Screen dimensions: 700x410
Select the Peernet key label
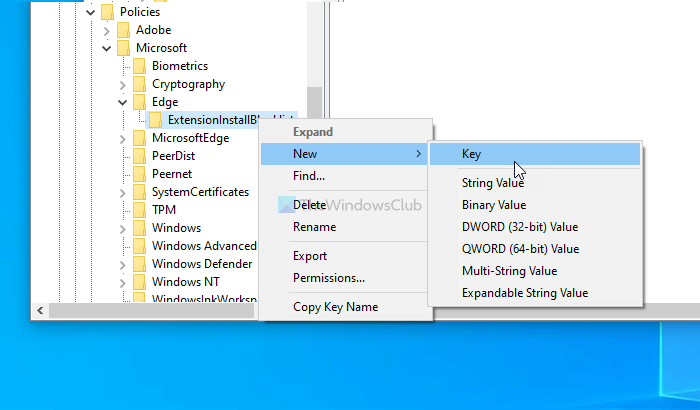coord(172,174)
